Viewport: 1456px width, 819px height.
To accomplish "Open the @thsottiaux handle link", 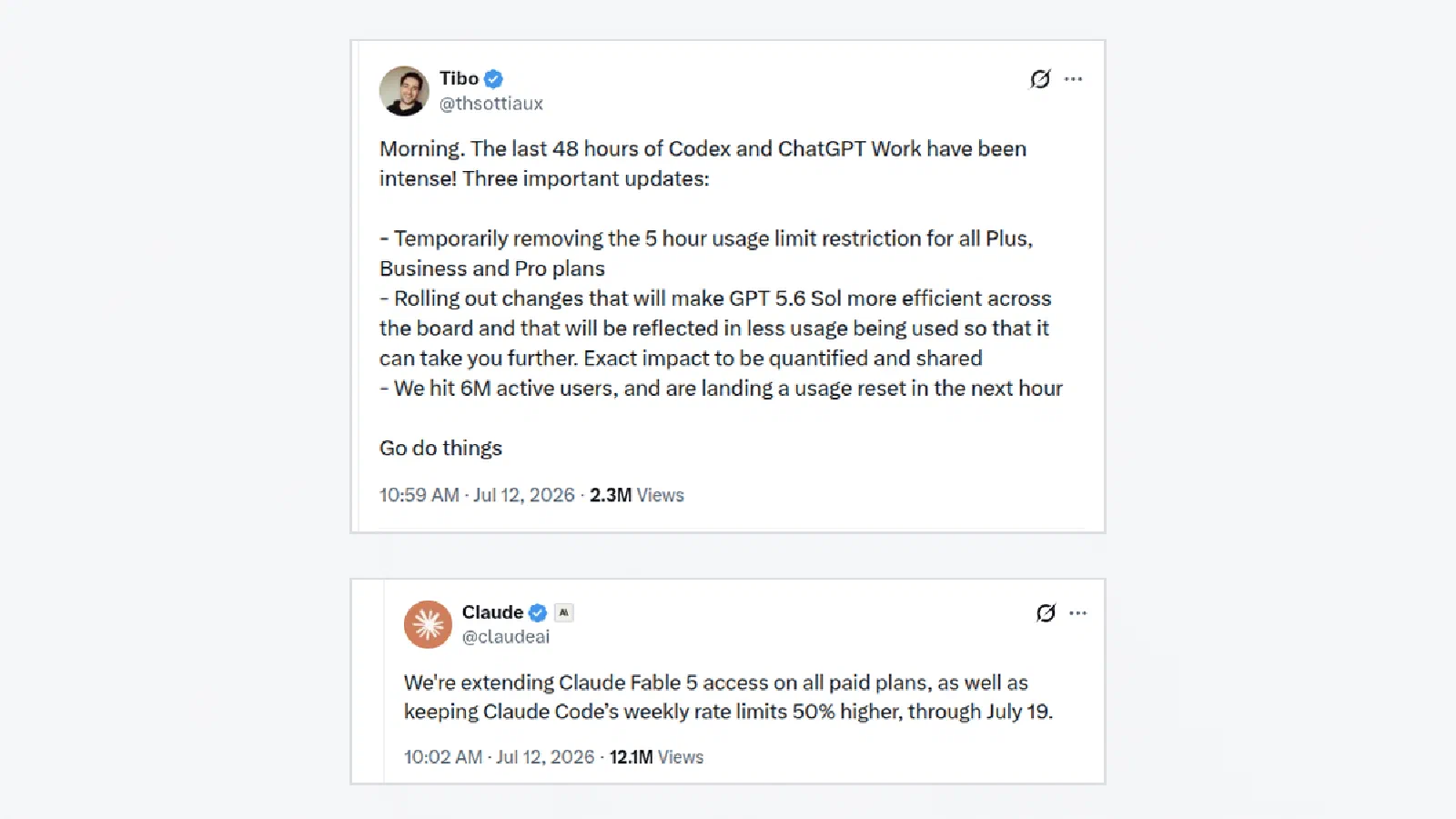I will point(491,104).
